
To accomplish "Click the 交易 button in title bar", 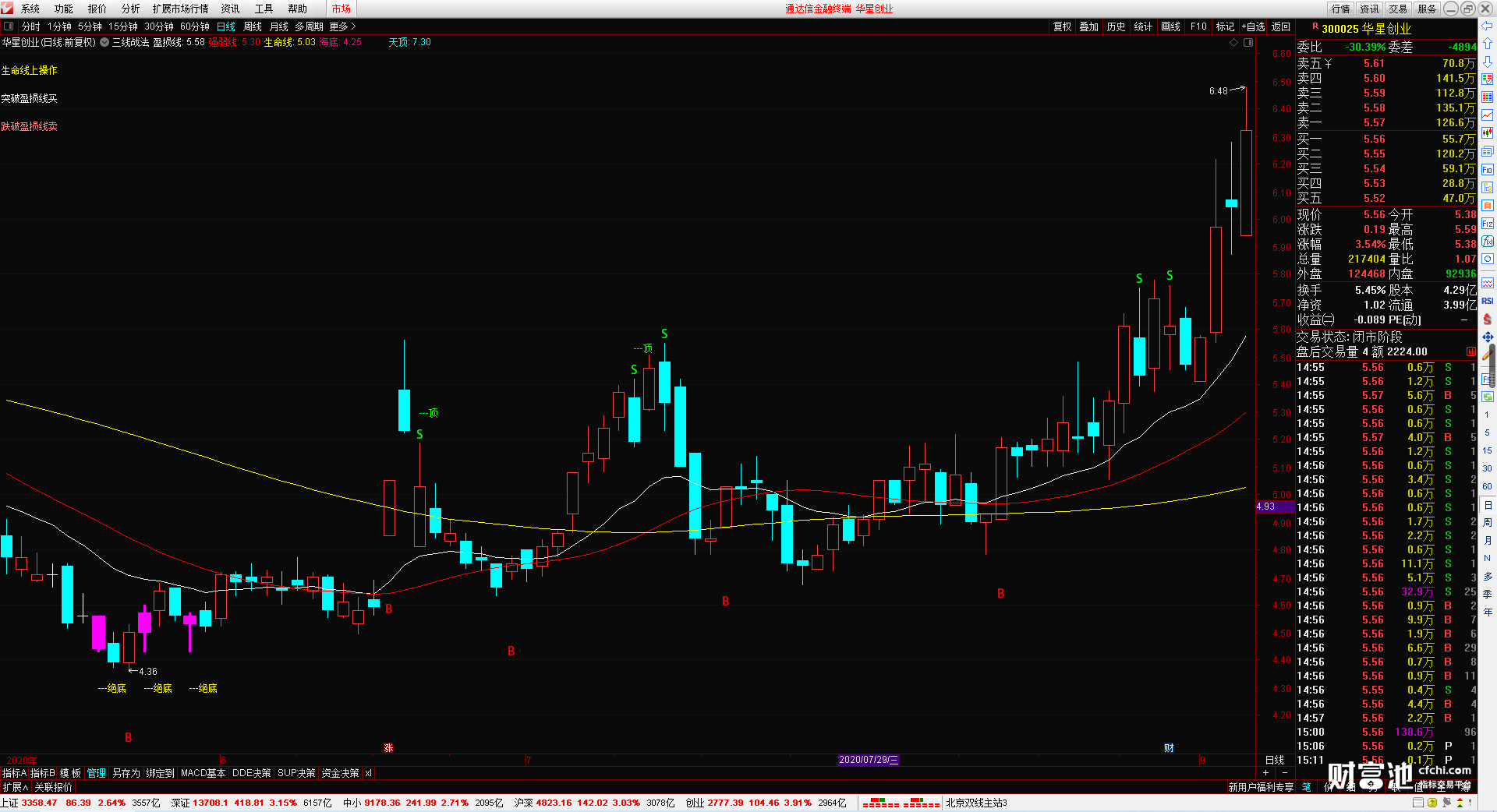I will [x=1398, y=9].
